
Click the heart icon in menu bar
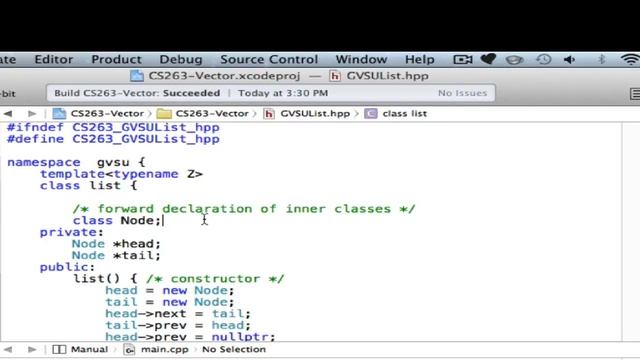(488, 60)
